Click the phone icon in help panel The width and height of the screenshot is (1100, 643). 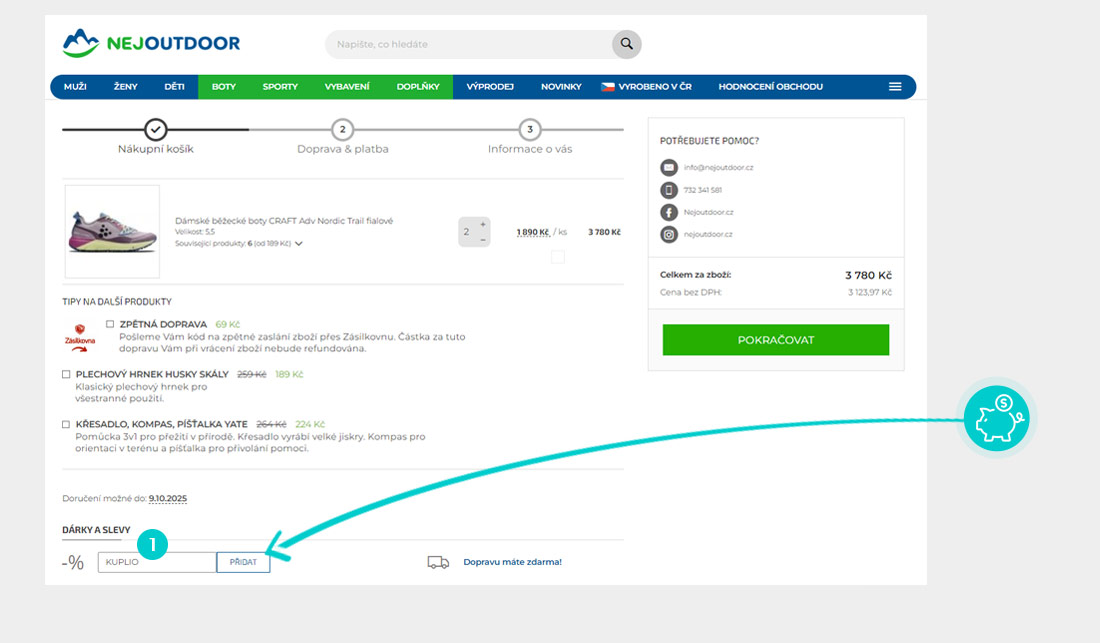(x=669, y=190)
